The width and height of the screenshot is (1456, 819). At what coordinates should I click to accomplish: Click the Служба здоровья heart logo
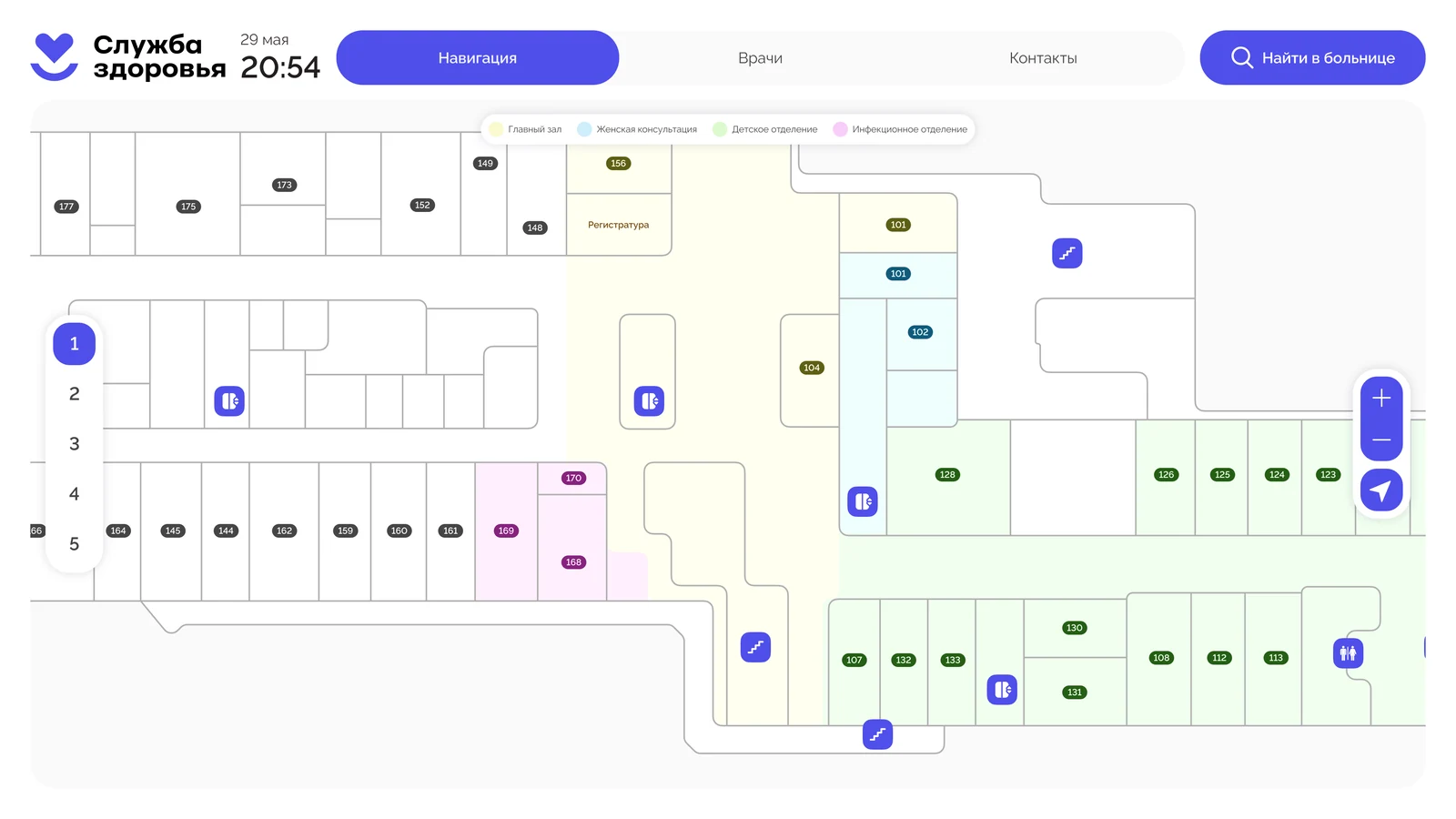[54, 56]
